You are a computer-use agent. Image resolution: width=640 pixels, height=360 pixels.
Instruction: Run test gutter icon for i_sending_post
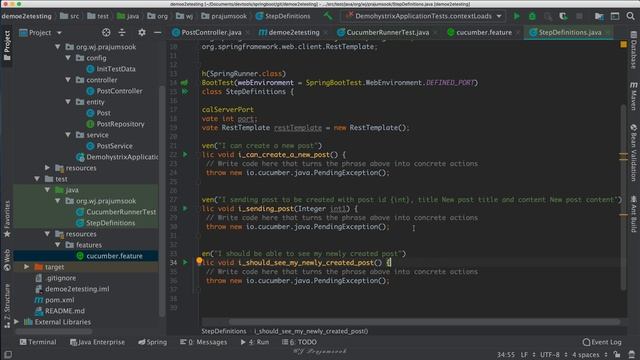185,208
